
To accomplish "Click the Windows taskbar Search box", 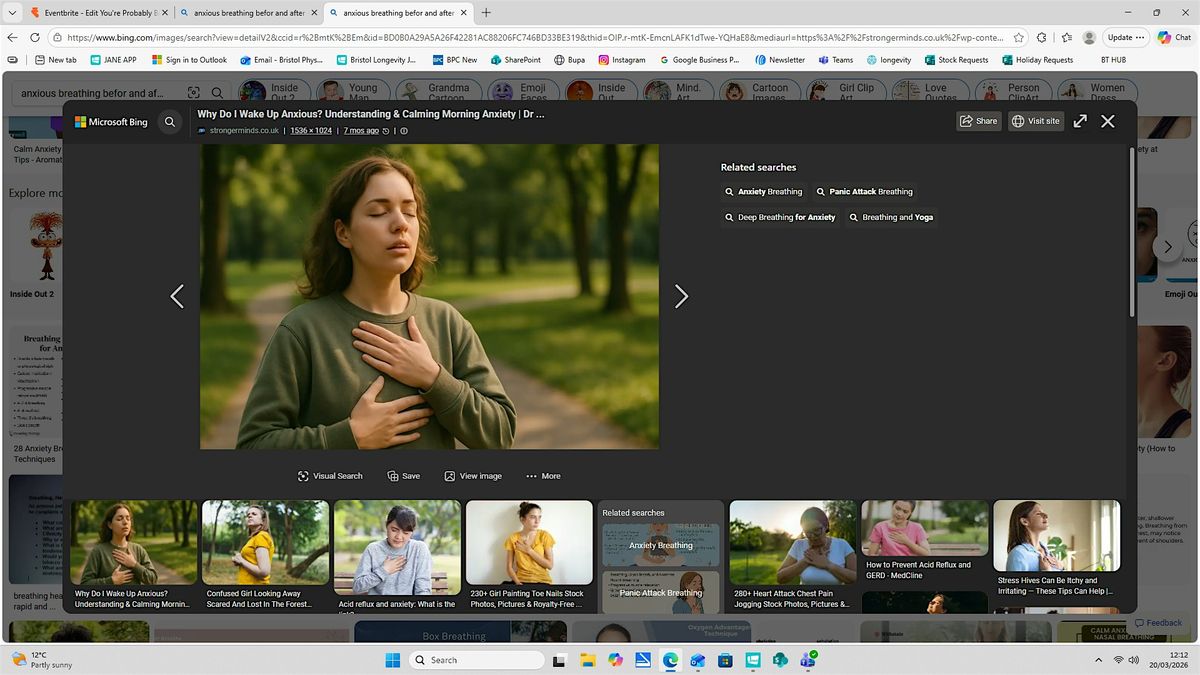I will tap(477, 660).
